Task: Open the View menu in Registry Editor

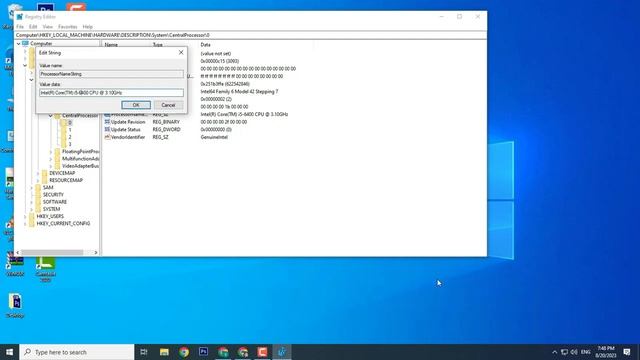Action: pos(48,27)
